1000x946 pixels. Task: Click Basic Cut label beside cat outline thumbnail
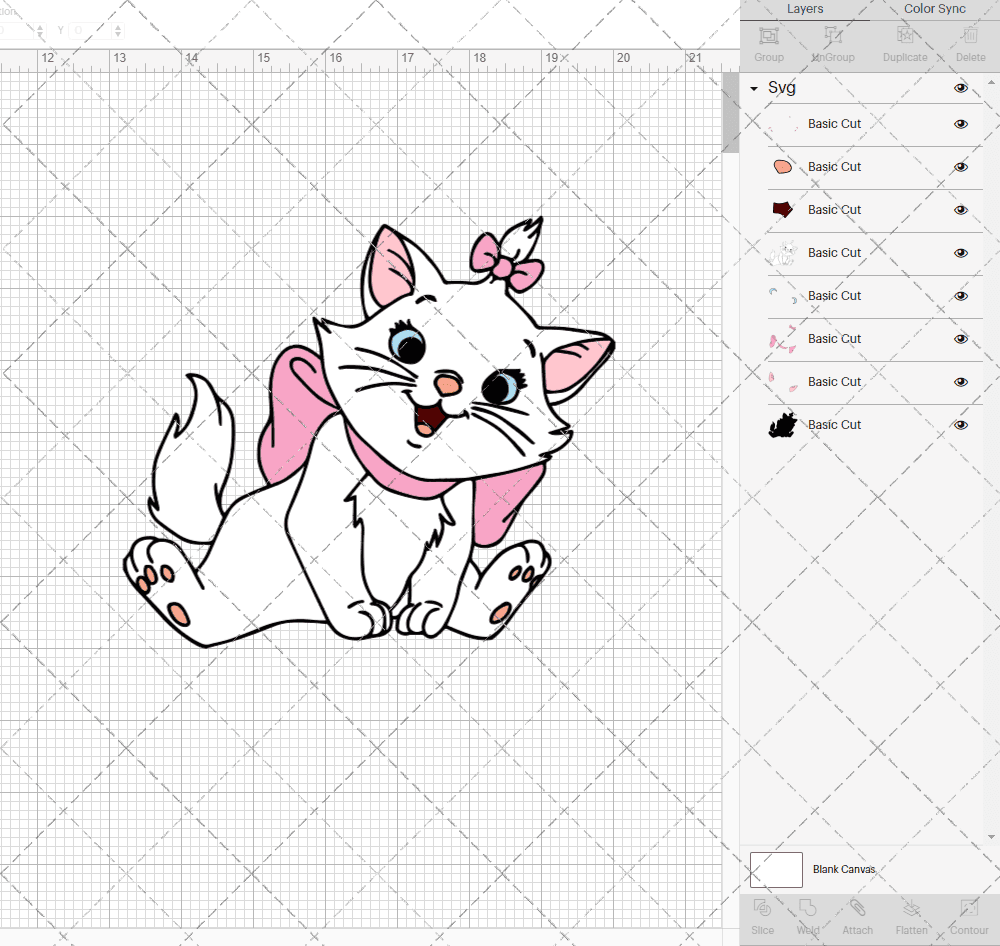pos(834,253)
